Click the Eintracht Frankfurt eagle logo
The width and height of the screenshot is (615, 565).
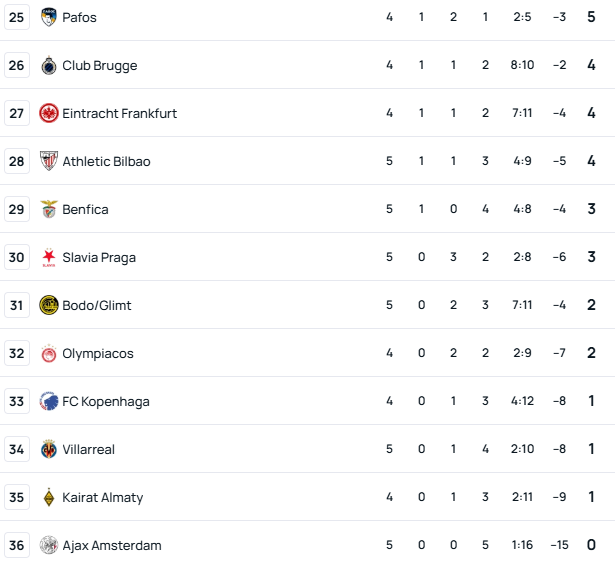tap(49, 113)
